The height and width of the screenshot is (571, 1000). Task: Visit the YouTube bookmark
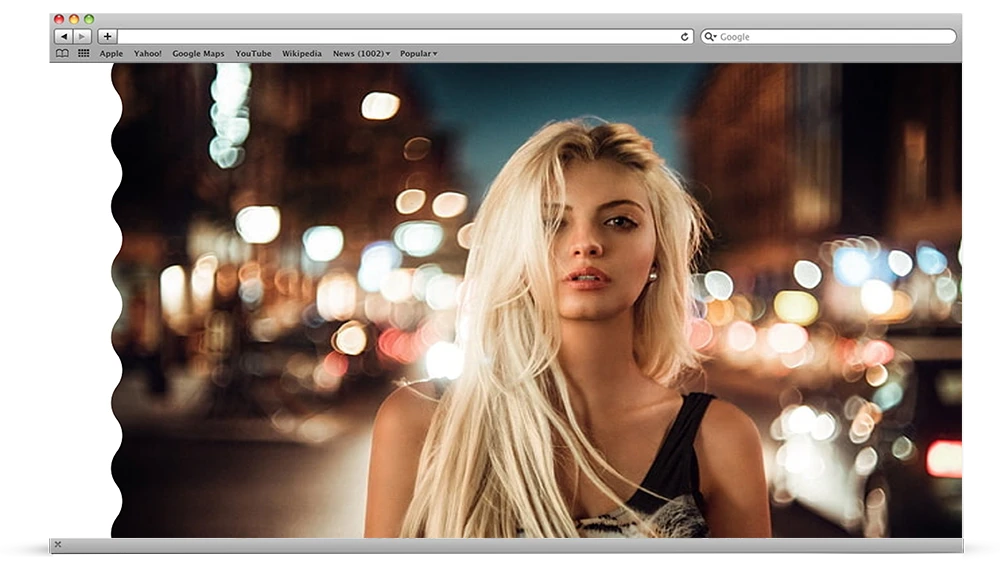click(253, 54)
